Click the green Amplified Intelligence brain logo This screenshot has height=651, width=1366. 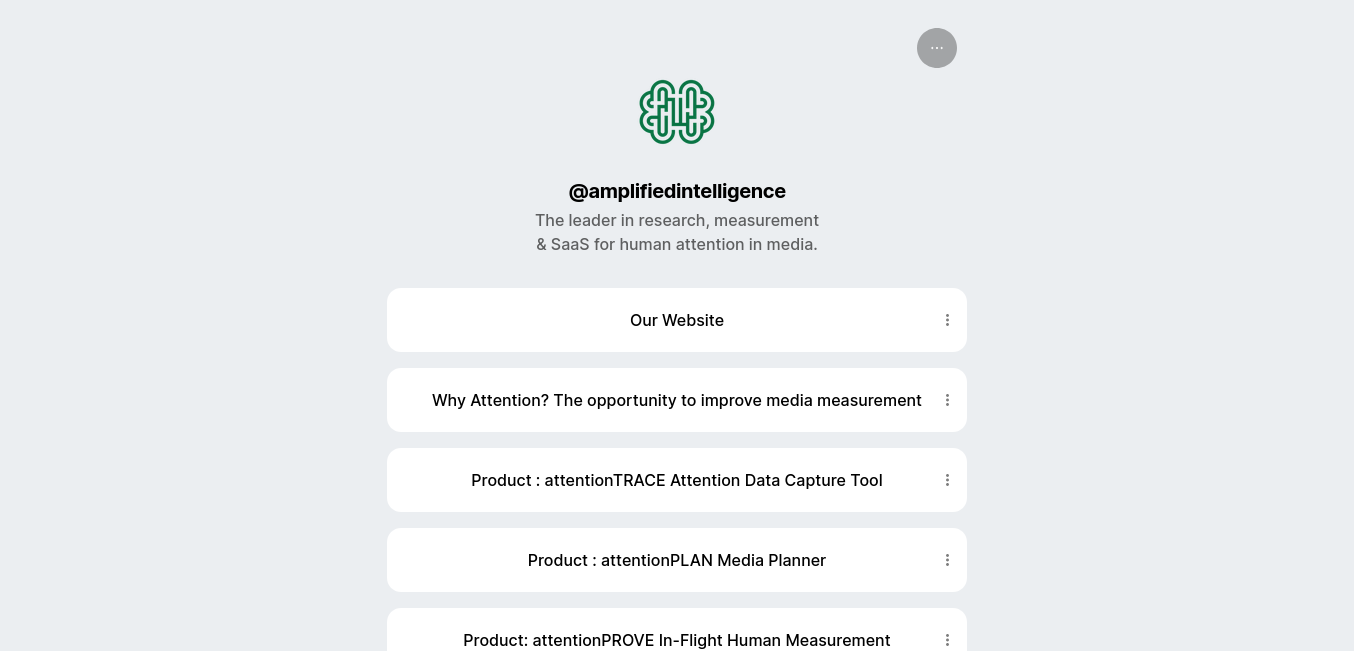677,112
